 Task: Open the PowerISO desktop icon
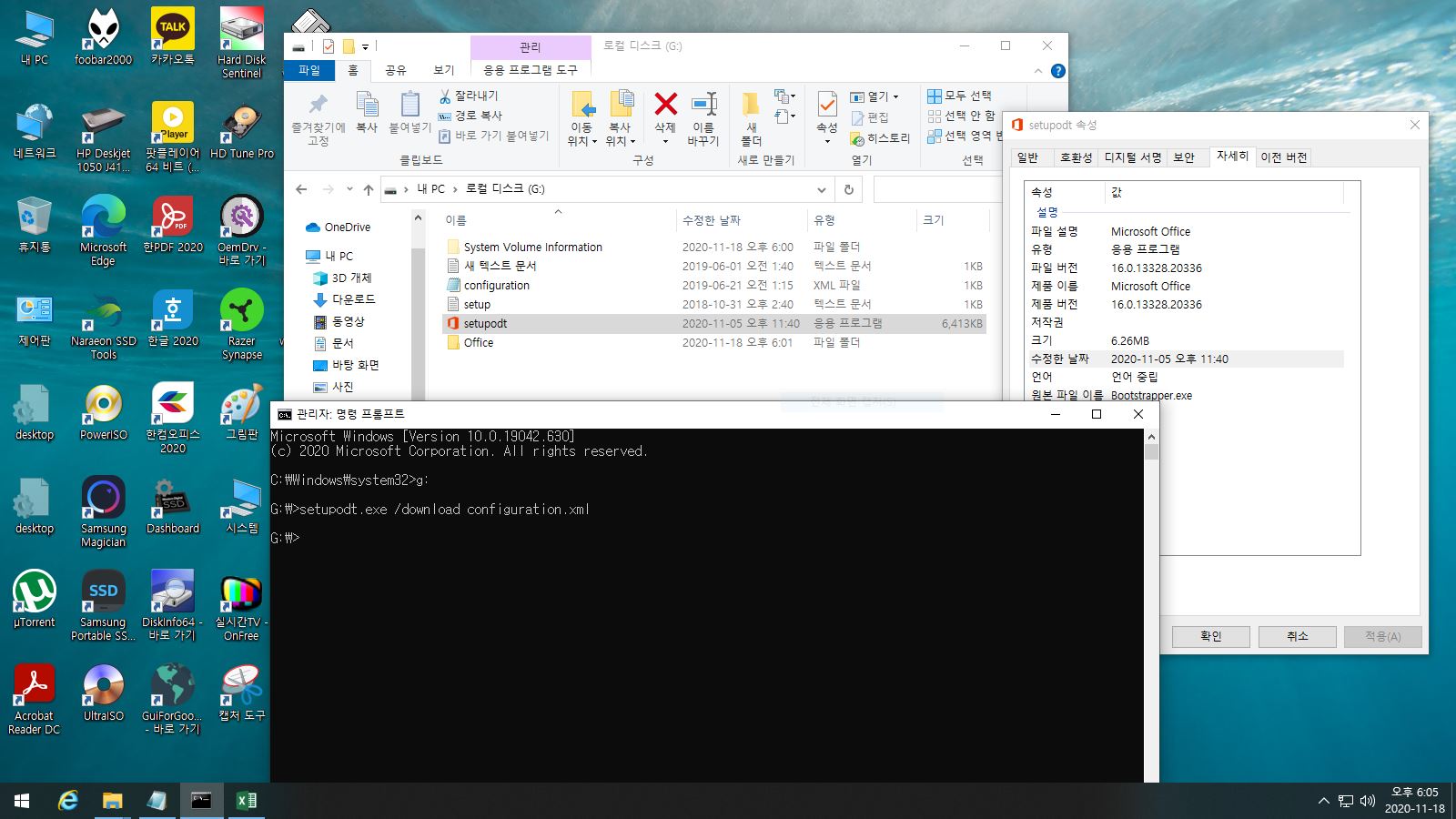(x=103, y=411)
